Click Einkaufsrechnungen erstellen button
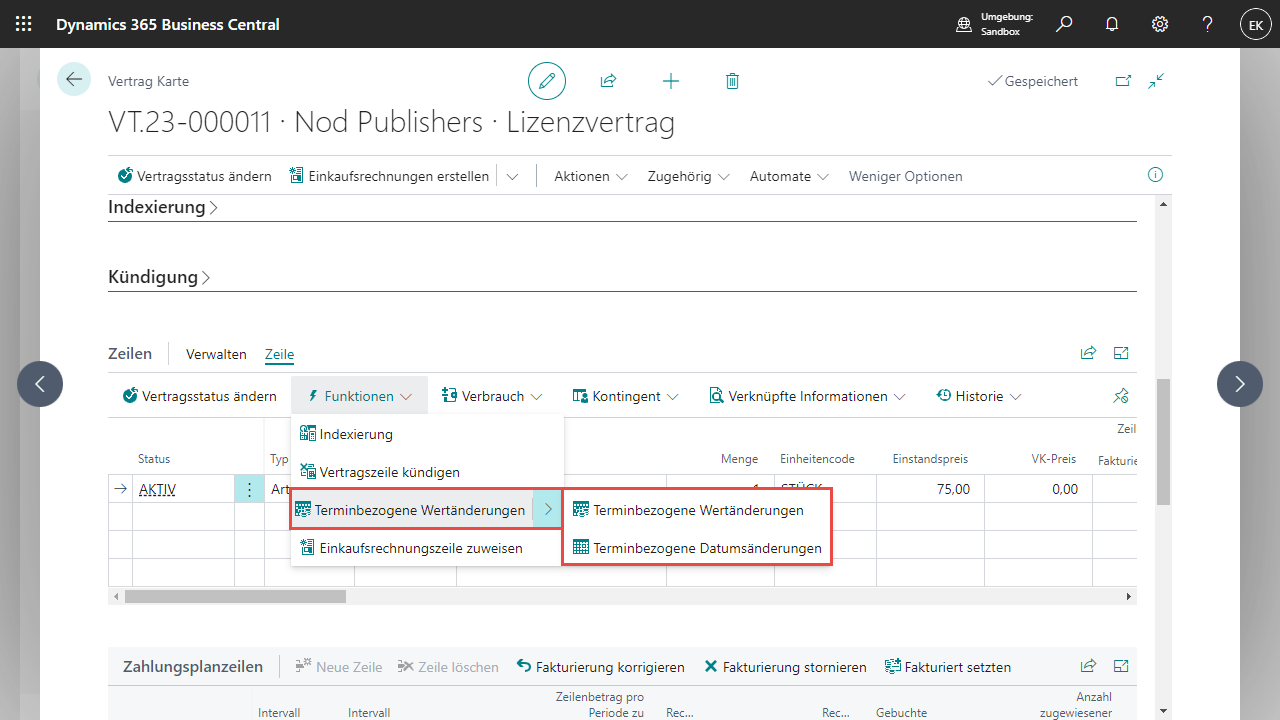 (x=390, y=176)
